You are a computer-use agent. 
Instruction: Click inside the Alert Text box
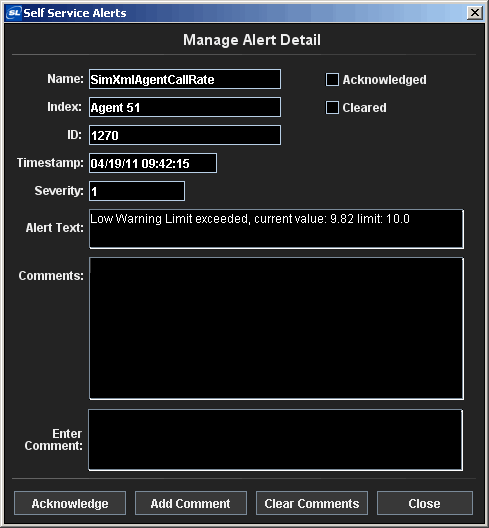pyautogui.click(x=276, y=229)
